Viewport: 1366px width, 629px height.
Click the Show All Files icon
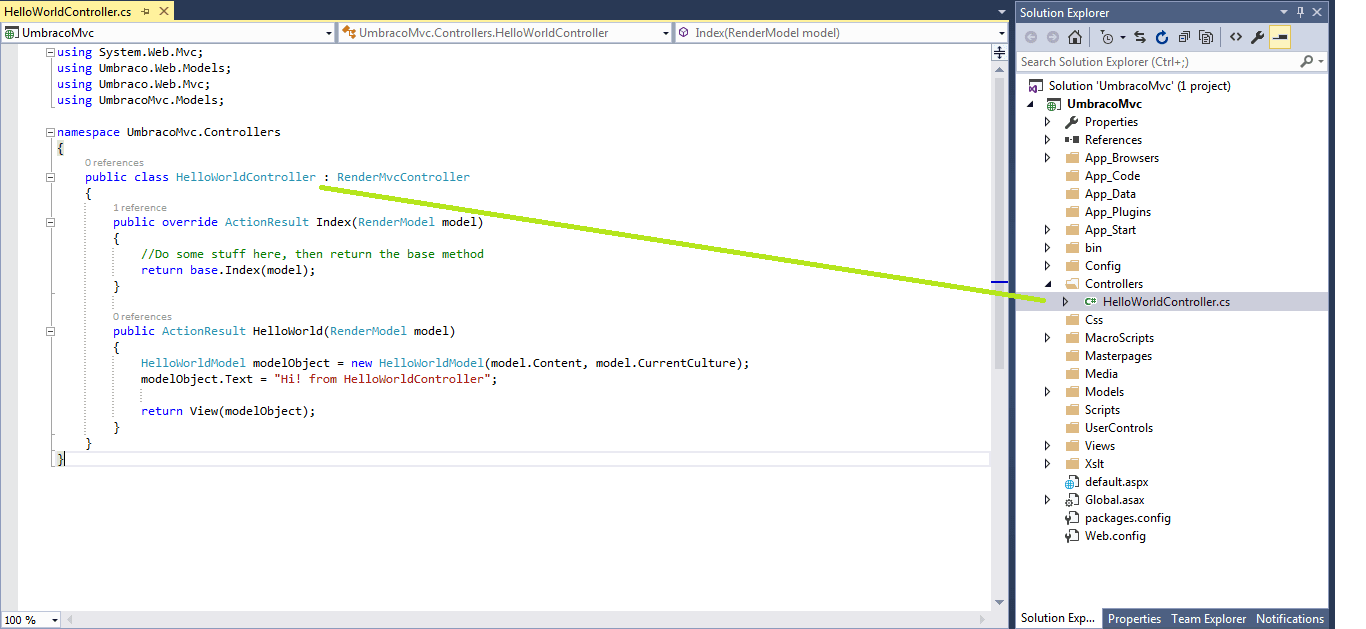(x=1206, y=37)
